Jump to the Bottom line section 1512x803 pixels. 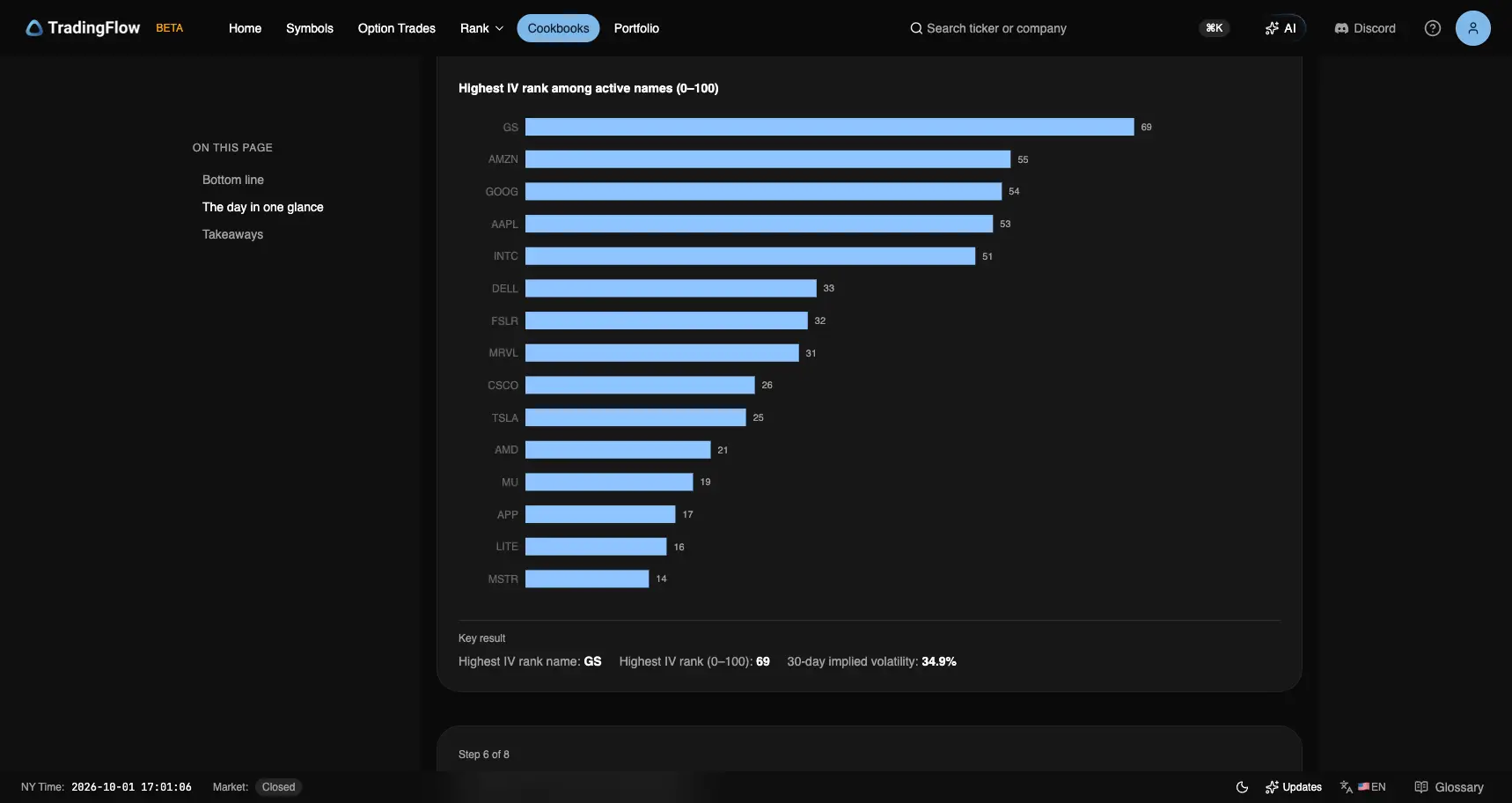coord(233,180)
